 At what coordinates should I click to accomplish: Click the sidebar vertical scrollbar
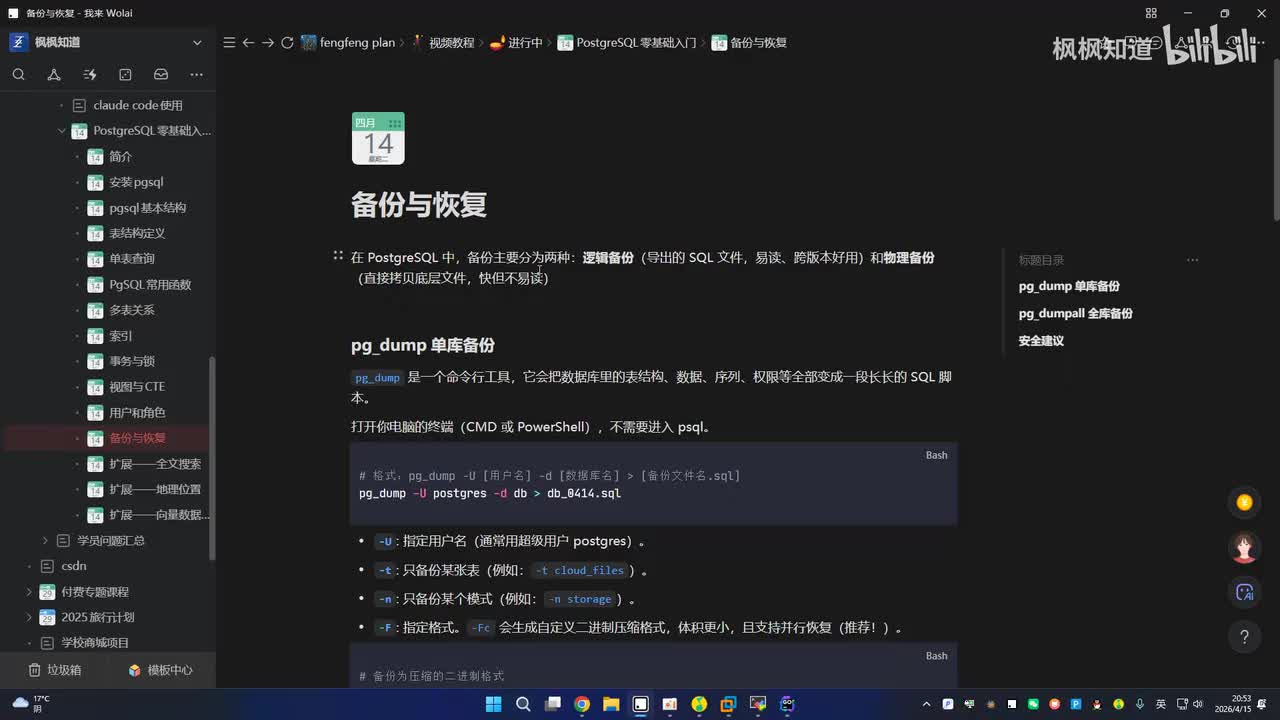pos(211,458)
